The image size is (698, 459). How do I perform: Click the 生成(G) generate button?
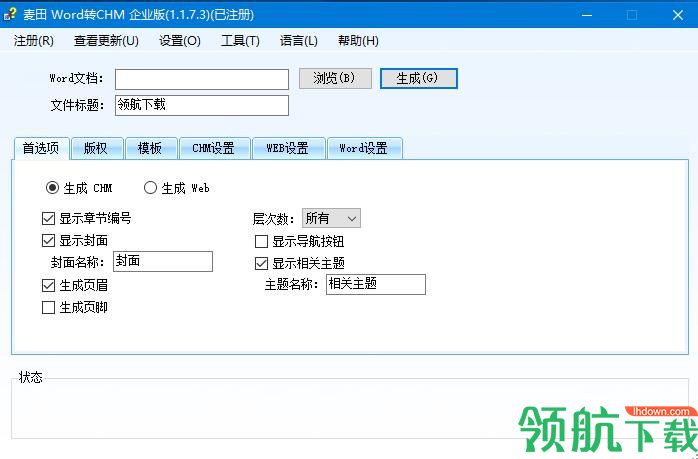[418, 78]
